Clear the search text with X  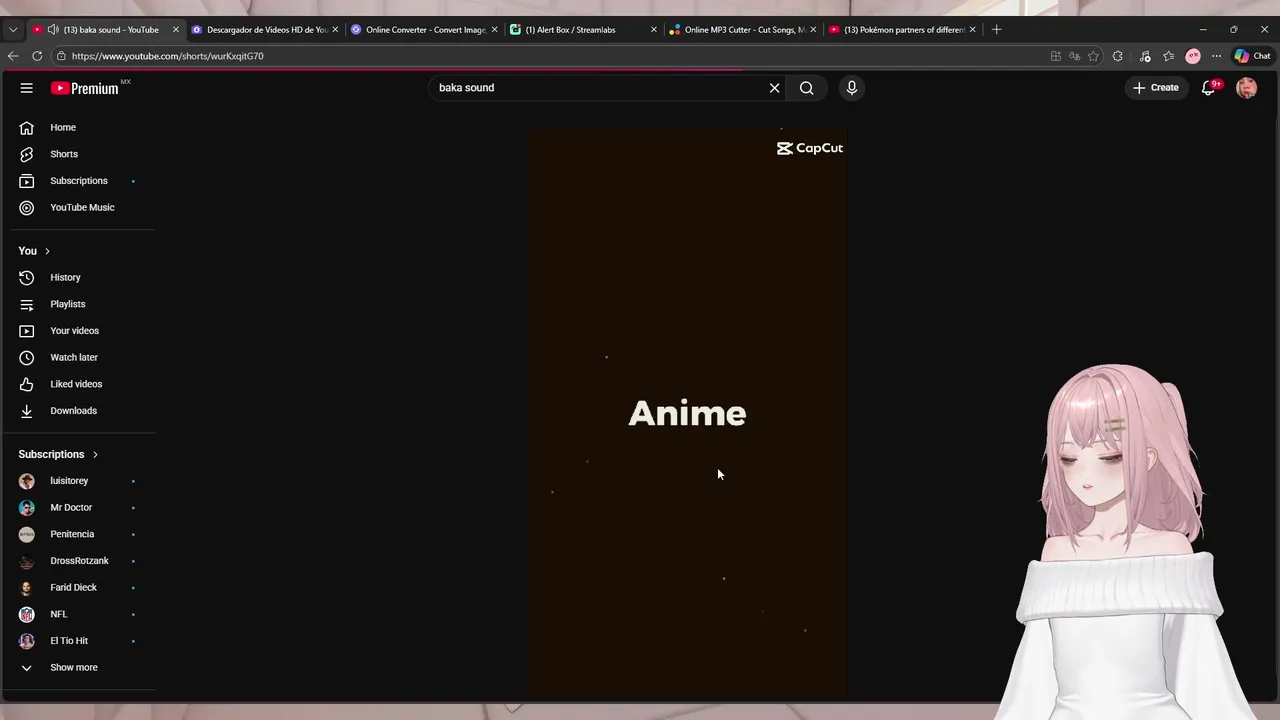(x=774, y=88)
